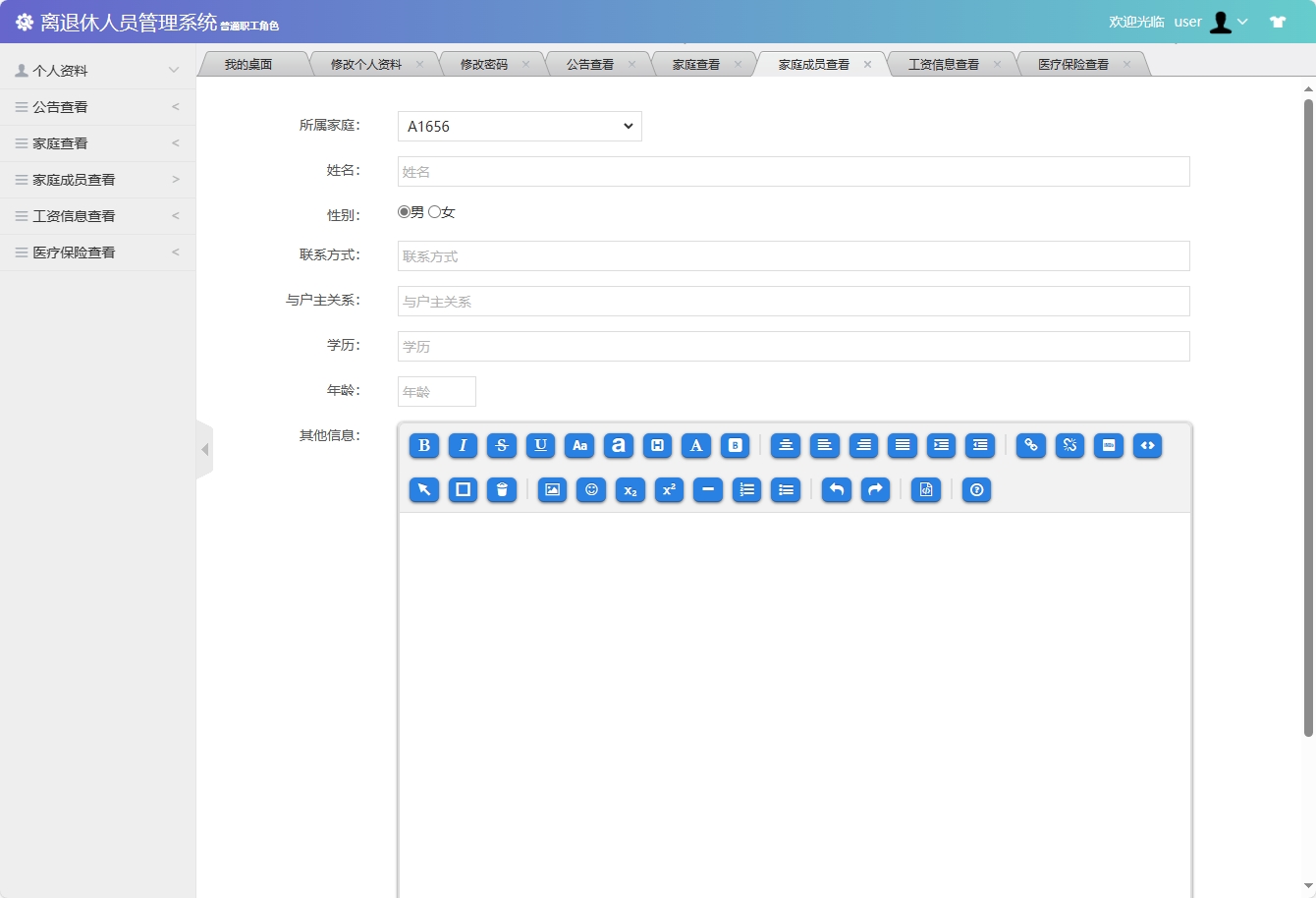Image resolution: width=1316 pixels, height=898 pixels.
Task: Apply italic formatting
Action: tap(463, 445)
